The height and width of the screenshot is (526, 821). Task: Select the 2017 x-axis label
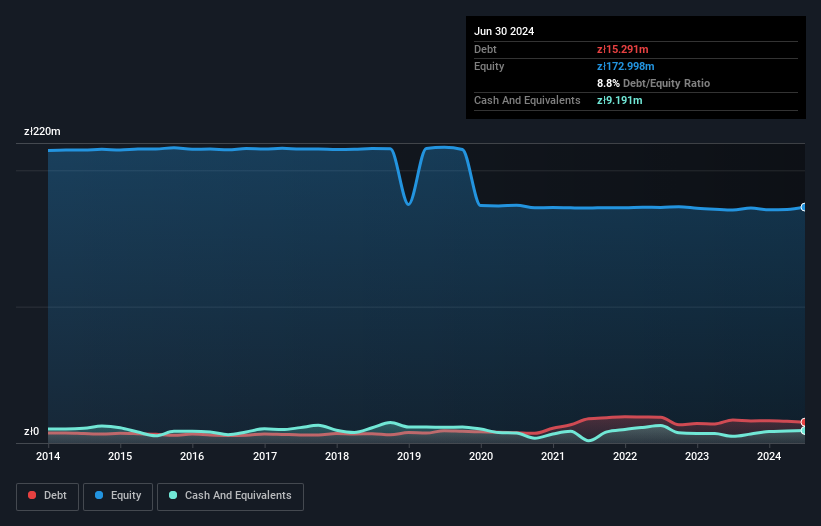click(x=265, y=456)
